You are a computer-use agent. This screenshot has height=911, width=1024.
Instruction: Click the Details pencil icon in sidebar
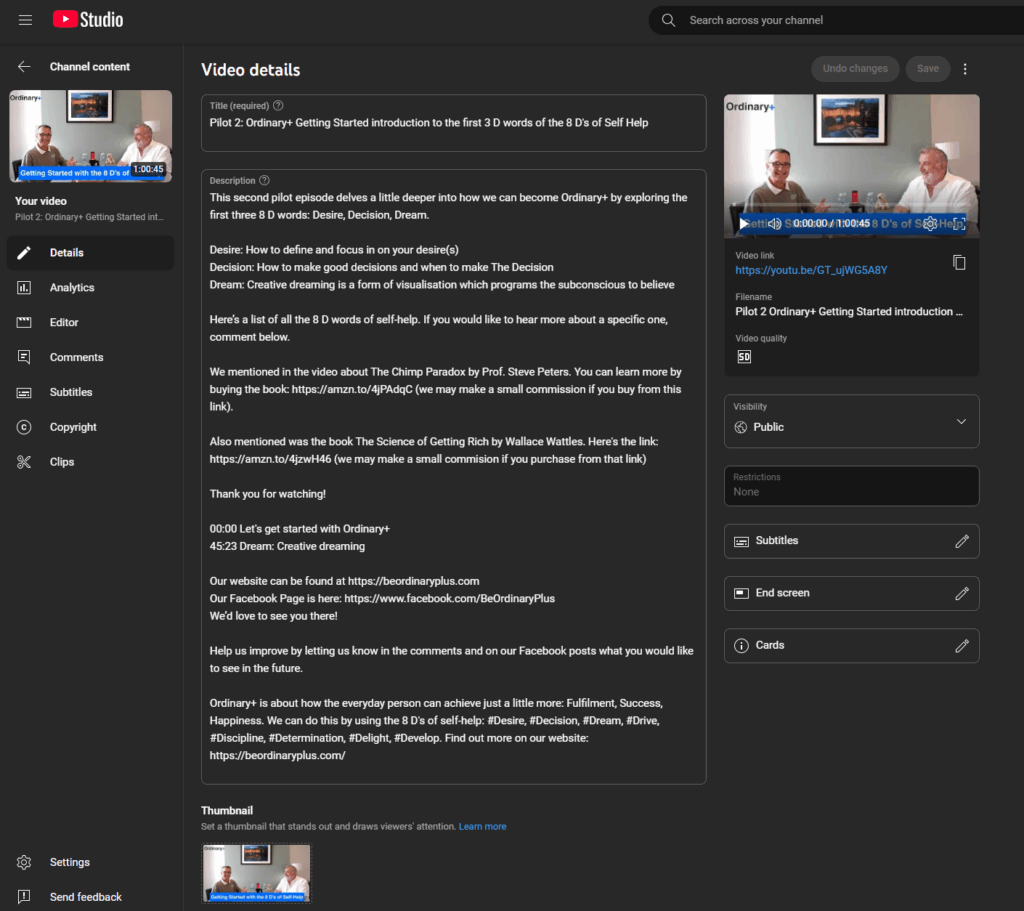(24, 253)
